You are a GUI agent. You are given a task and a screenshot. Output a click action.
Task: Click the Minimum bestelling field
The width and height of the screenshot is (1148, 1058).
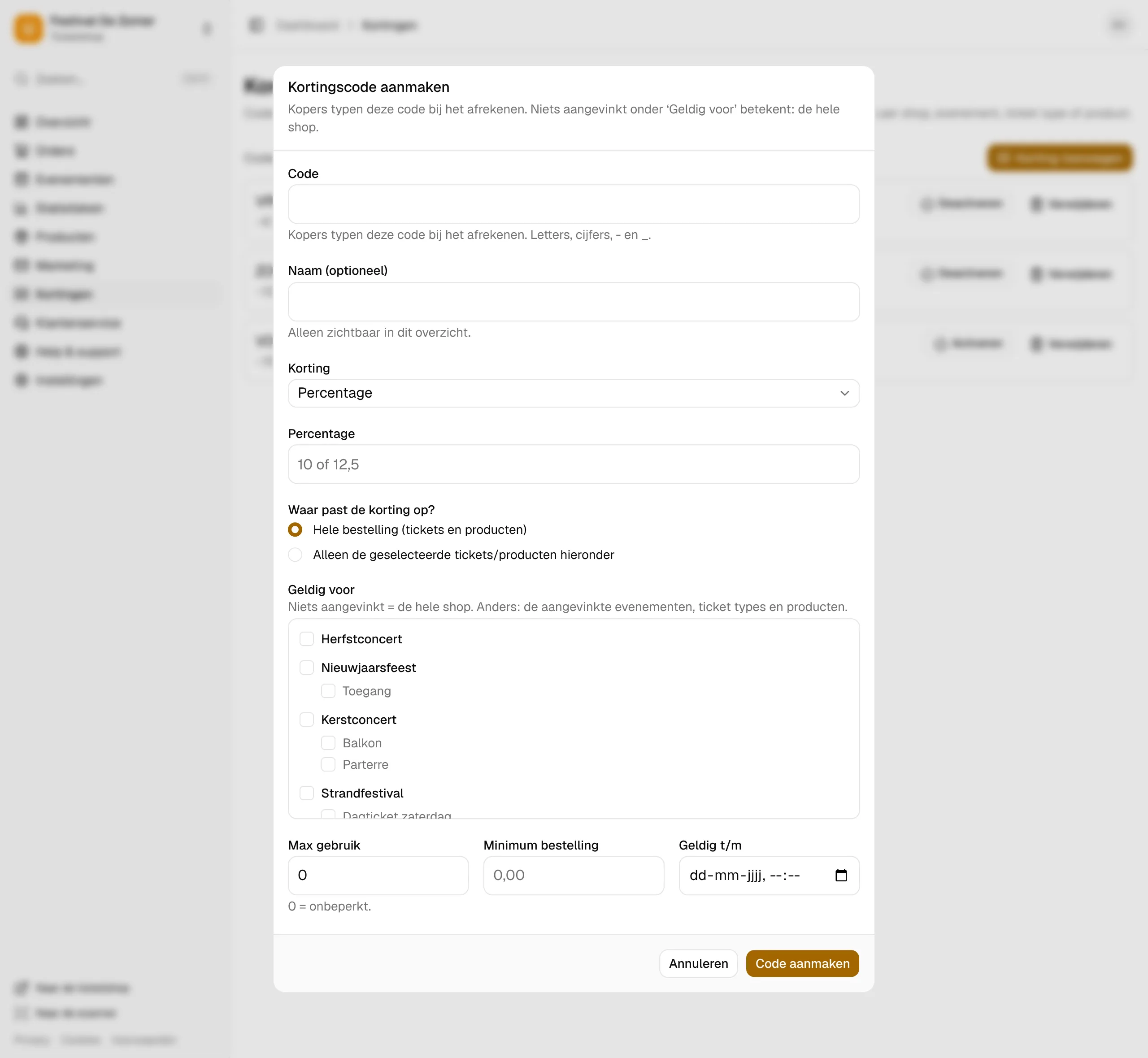point(574,876)
